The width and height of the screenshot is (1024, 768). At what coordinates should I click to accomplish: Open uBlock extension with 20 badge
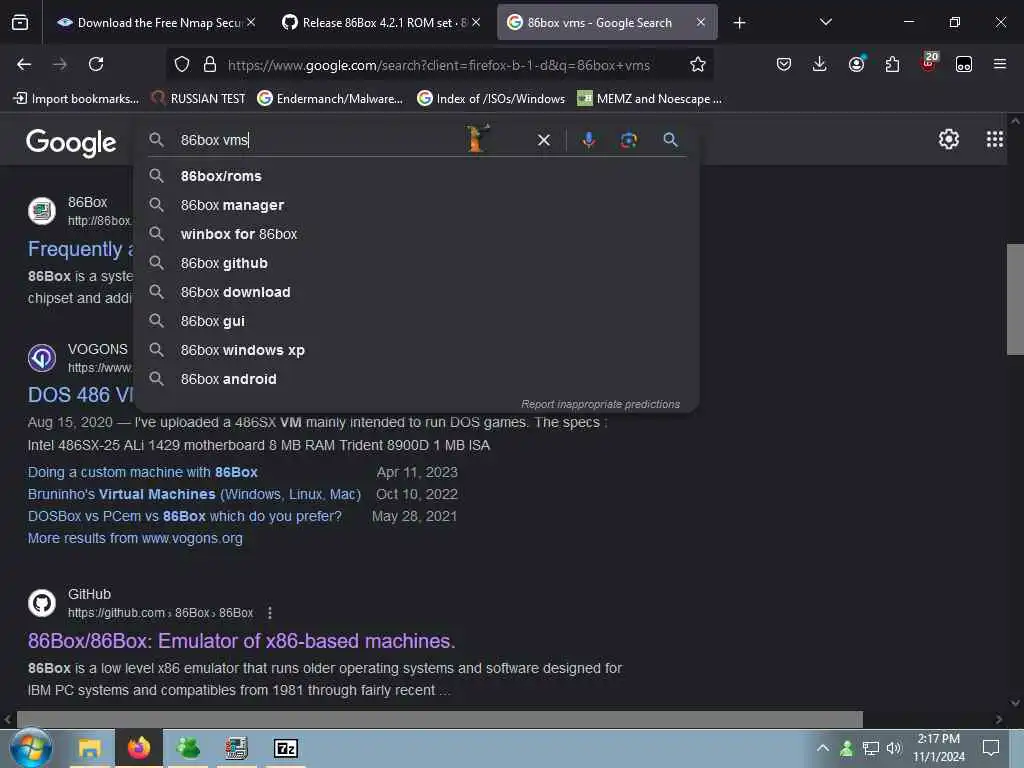[x=928, y=63]
